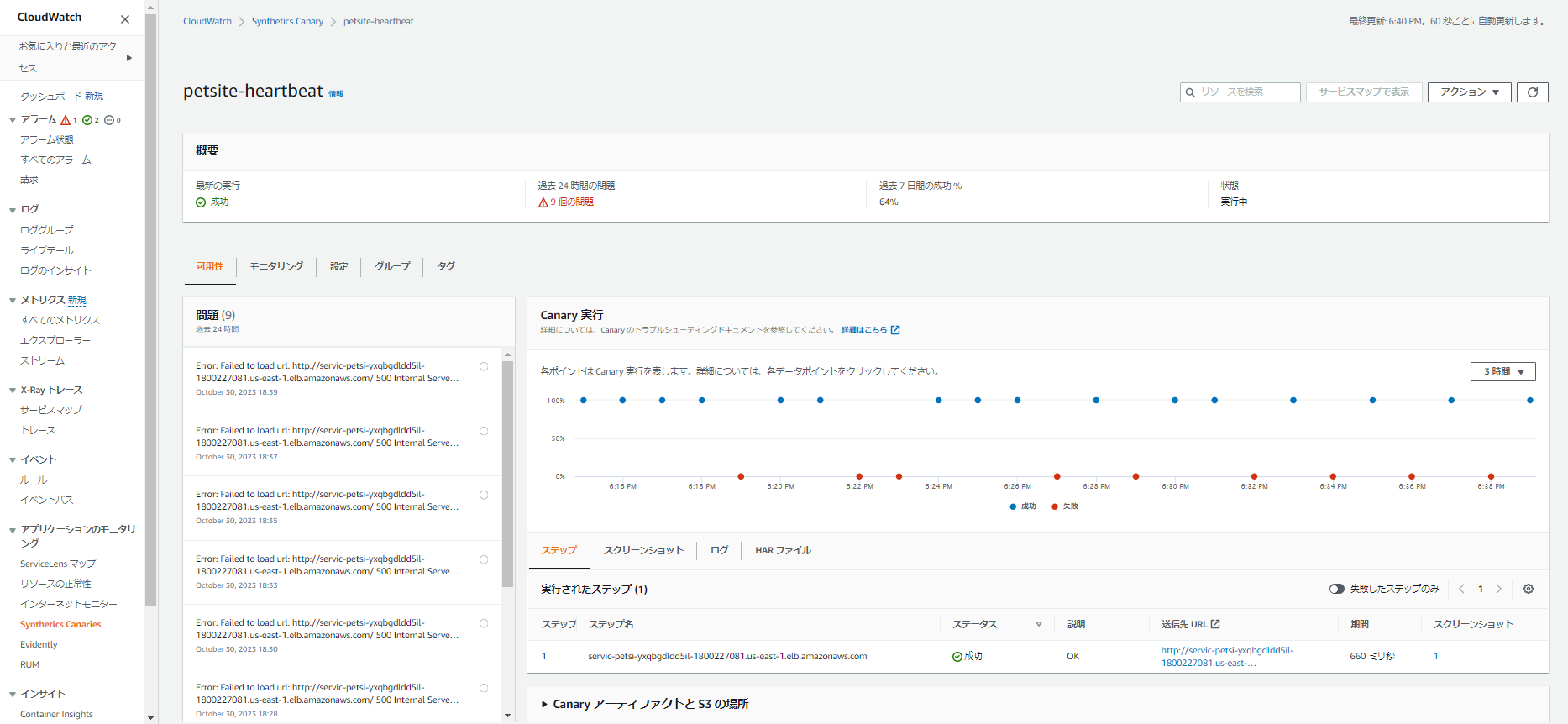This screenshot has height=724, width=1568.
Task: Collapse the イベント sidebar section
Action: (x=13, y=459)
